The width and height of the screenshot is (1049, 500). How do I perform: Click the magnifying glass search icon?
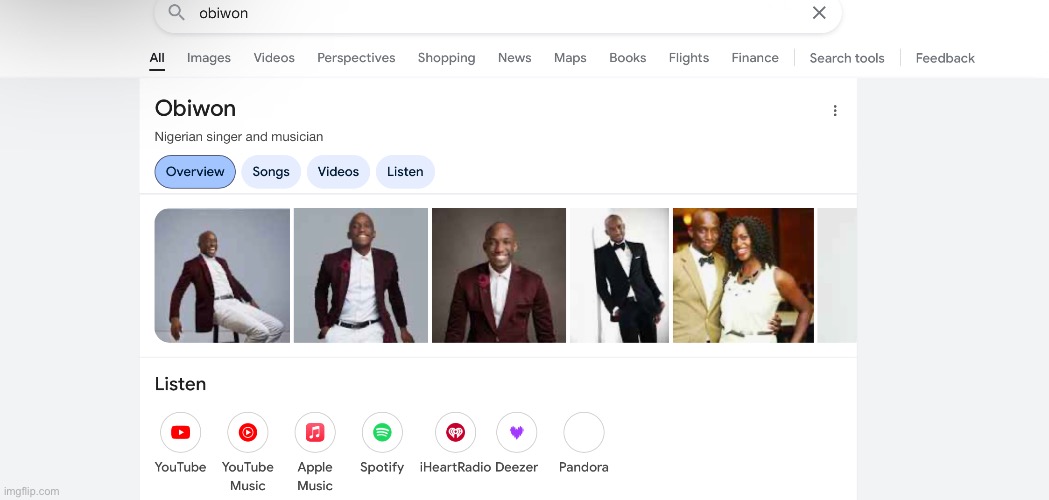tap(176, 13)
